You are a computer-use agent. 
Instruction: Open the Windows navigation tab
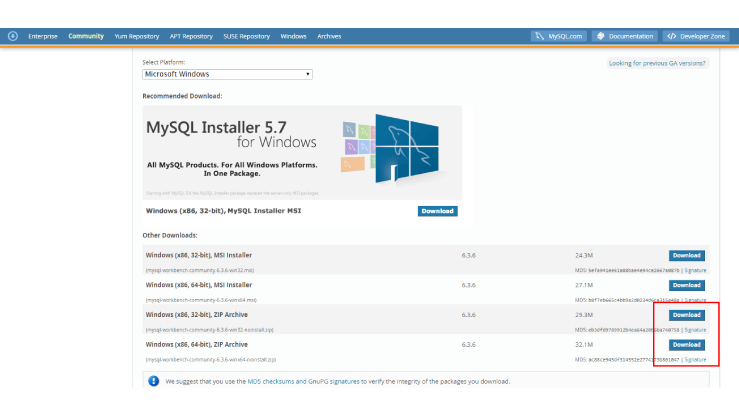294,36
